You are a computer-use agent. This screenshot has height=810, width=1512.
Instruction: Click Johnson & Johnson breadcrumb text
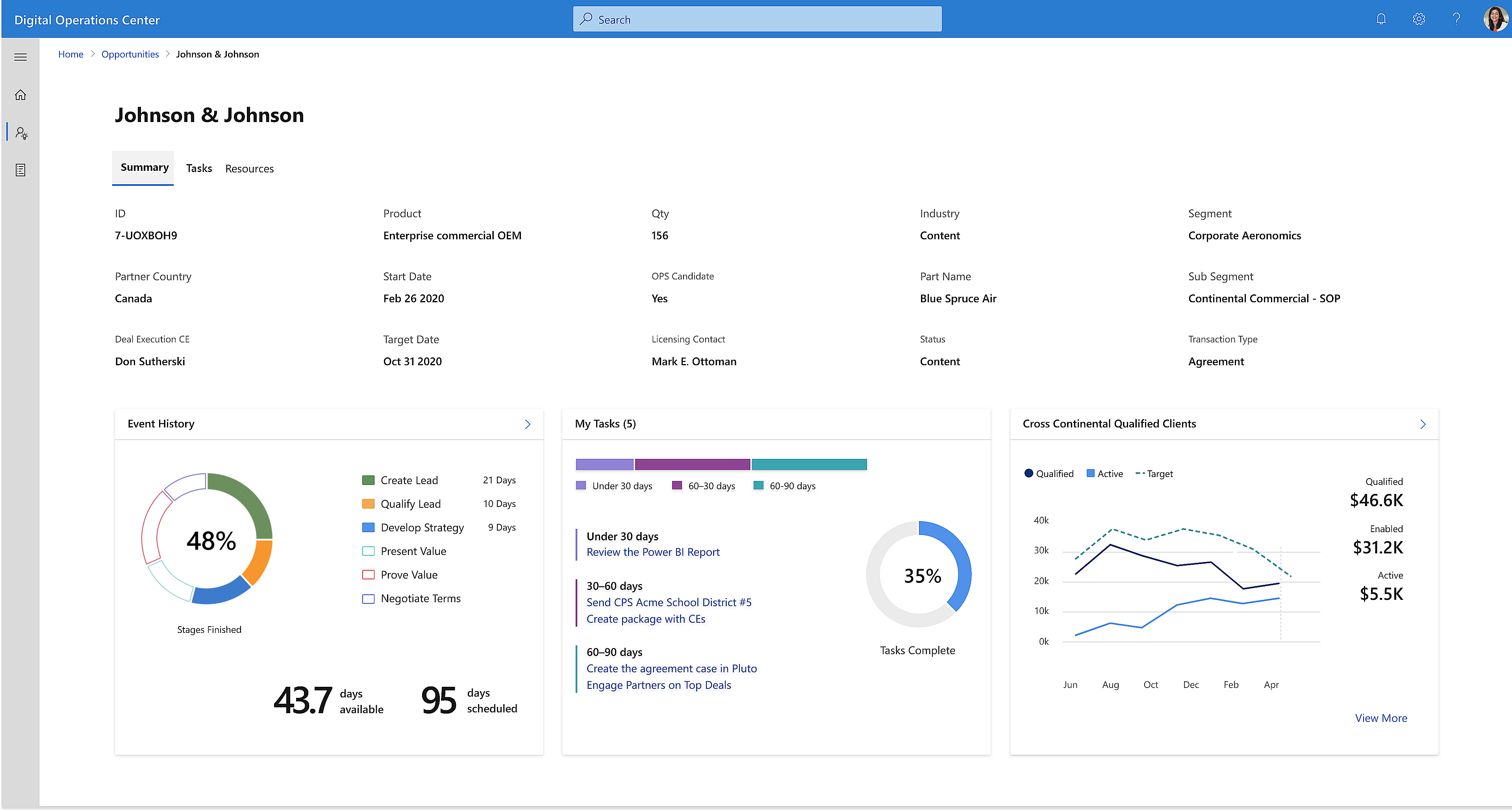click(x=217, y=54)
